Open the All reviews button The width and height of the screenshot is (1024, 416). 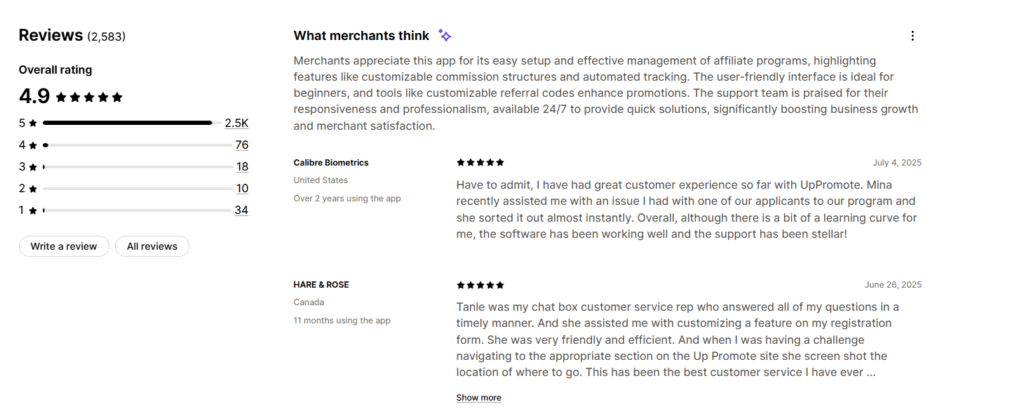pos(152,246)
